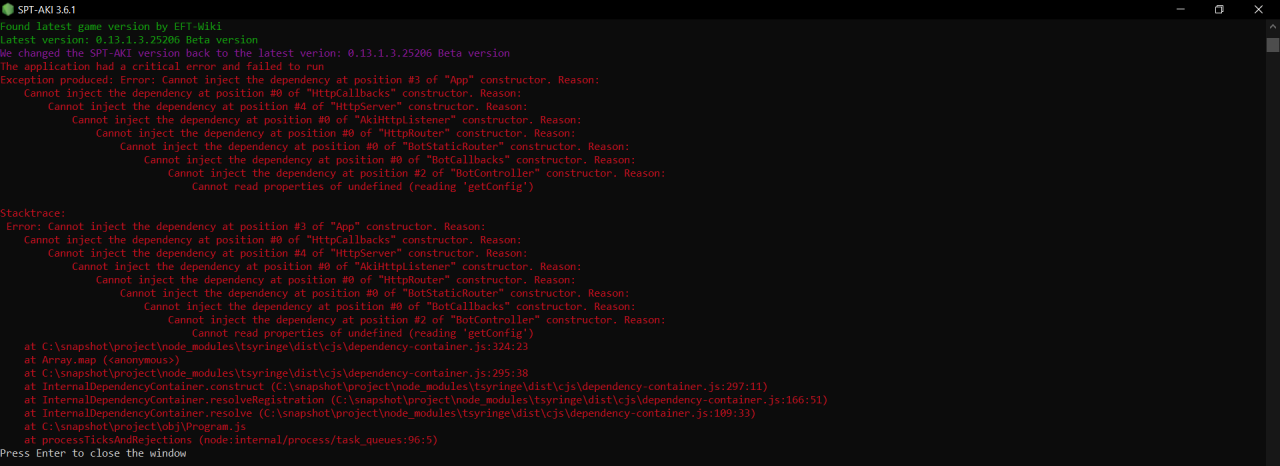Click 'Press Enter to close the window' text
This screenshot has width=1280, height=466.
point(93,453)
